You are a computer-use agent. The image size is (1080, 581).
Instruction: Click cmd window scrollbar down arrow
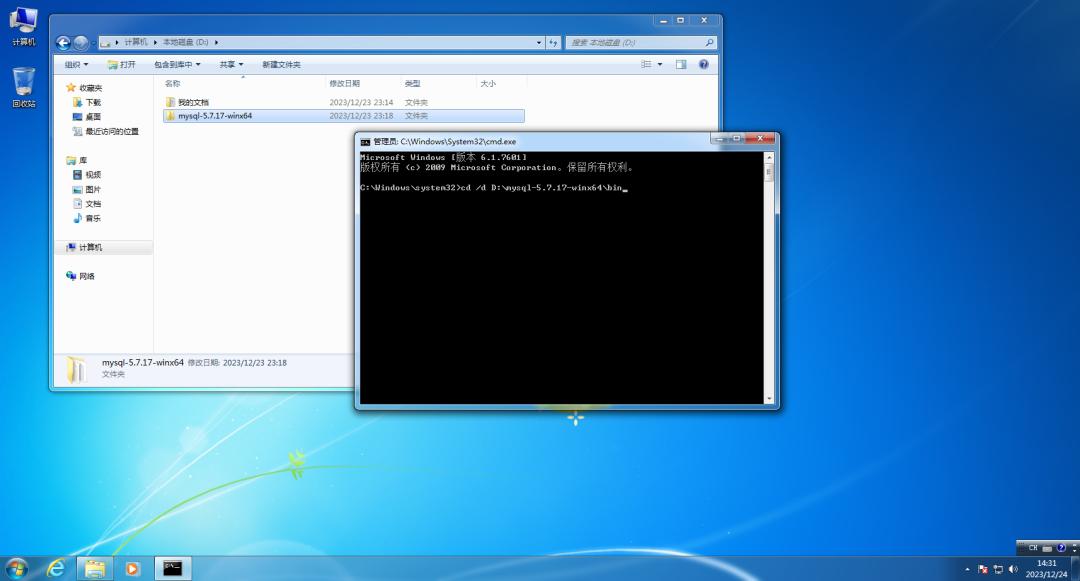[769, 399]
